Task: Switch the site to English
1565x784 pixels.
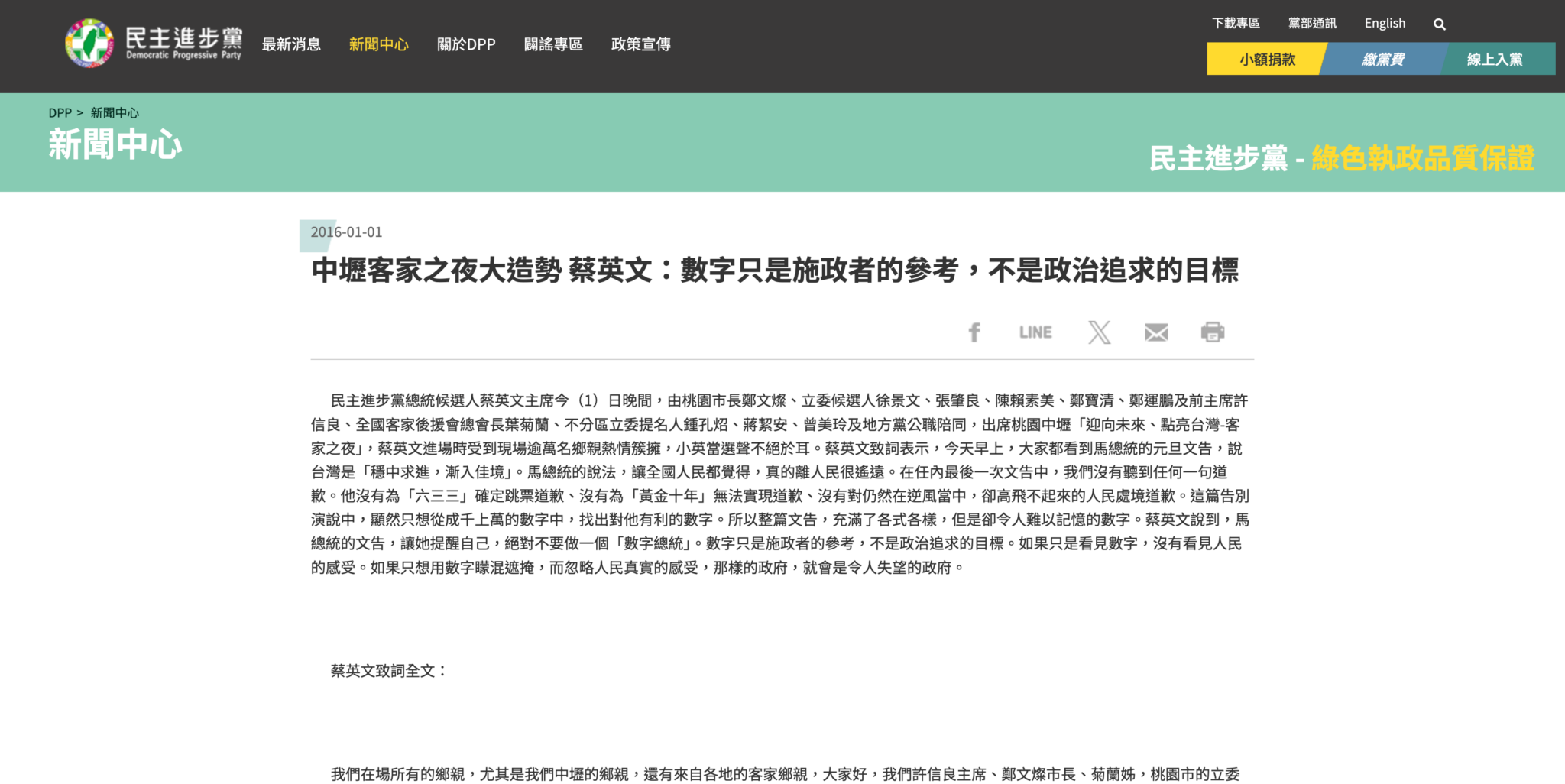Action: tap(1385, 23)
